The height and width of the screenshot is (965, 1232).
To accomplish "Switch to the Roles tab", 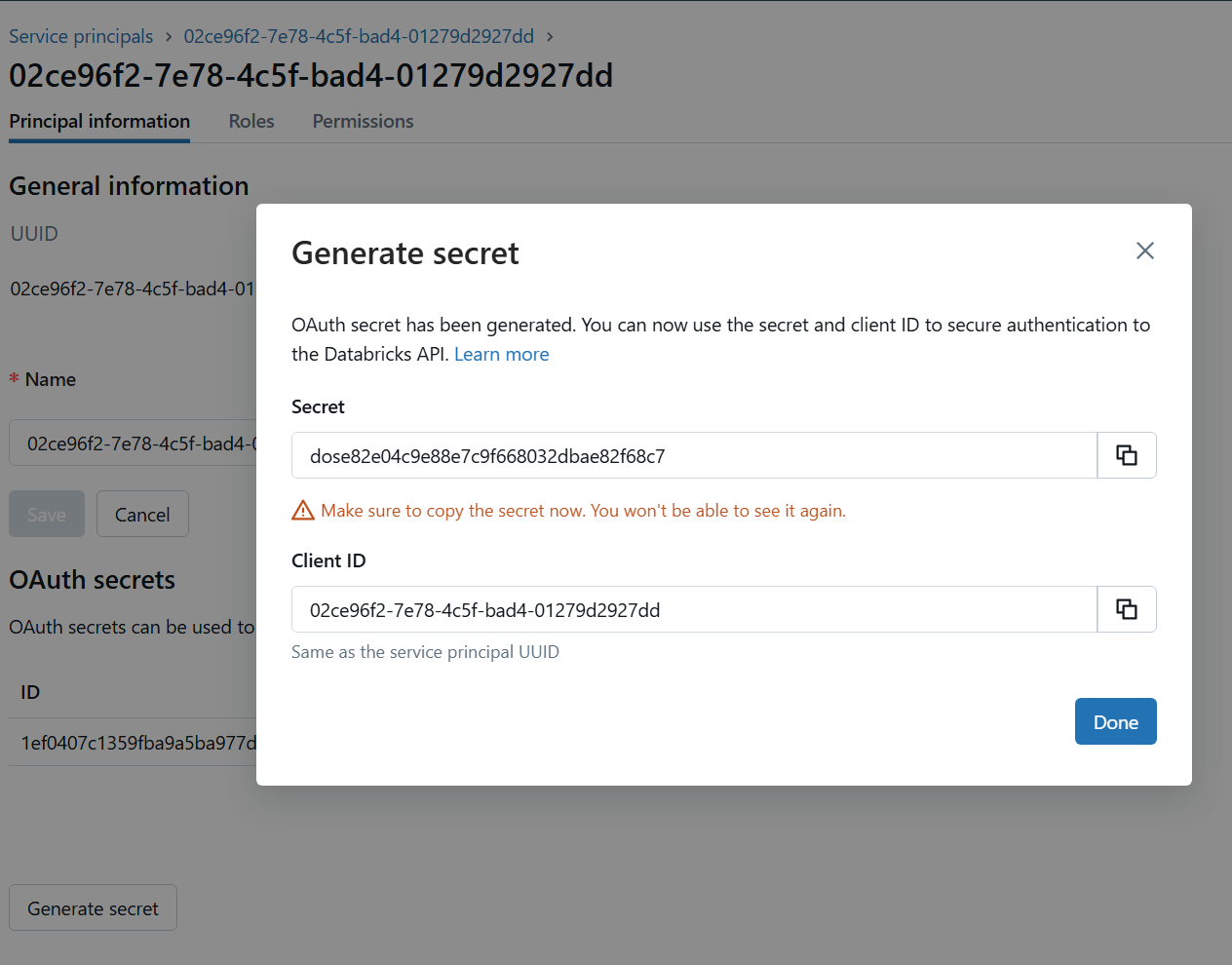I will 251,121.
